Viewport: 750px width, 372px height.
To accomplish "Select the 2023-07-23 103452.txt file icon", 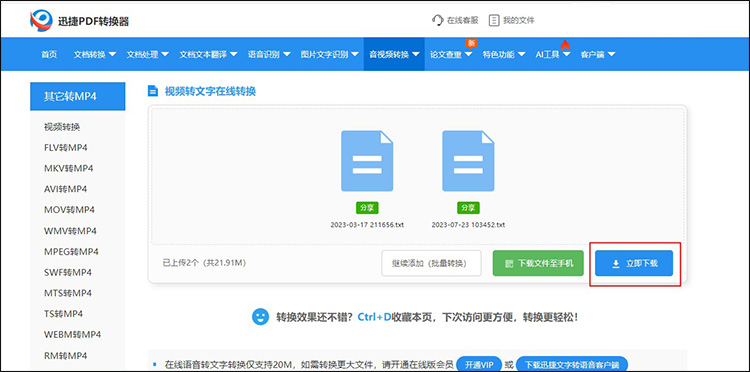I will pyautogui.click(x=468, y=161).
